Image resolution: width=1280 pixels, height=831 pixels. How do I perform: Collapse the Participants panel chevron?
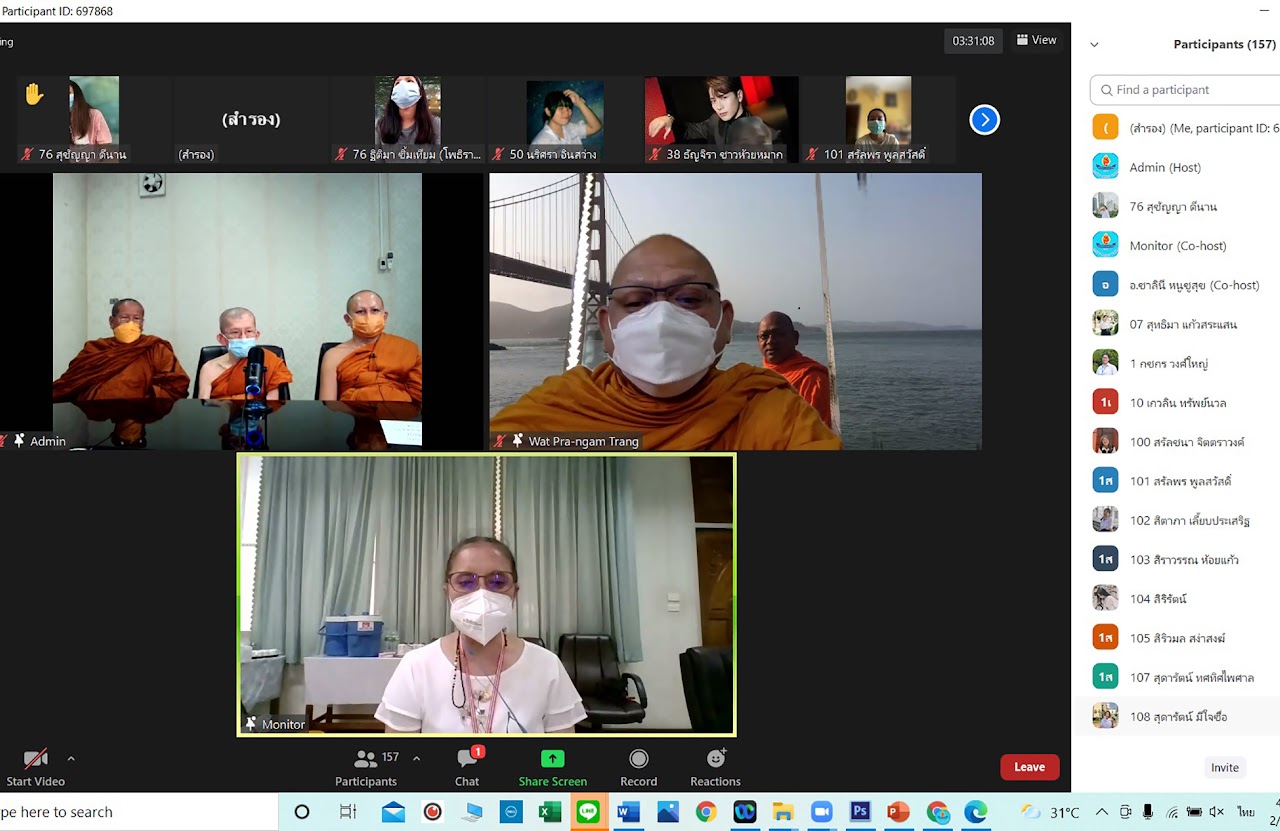pyautogui.click(x=1094, y=45)
